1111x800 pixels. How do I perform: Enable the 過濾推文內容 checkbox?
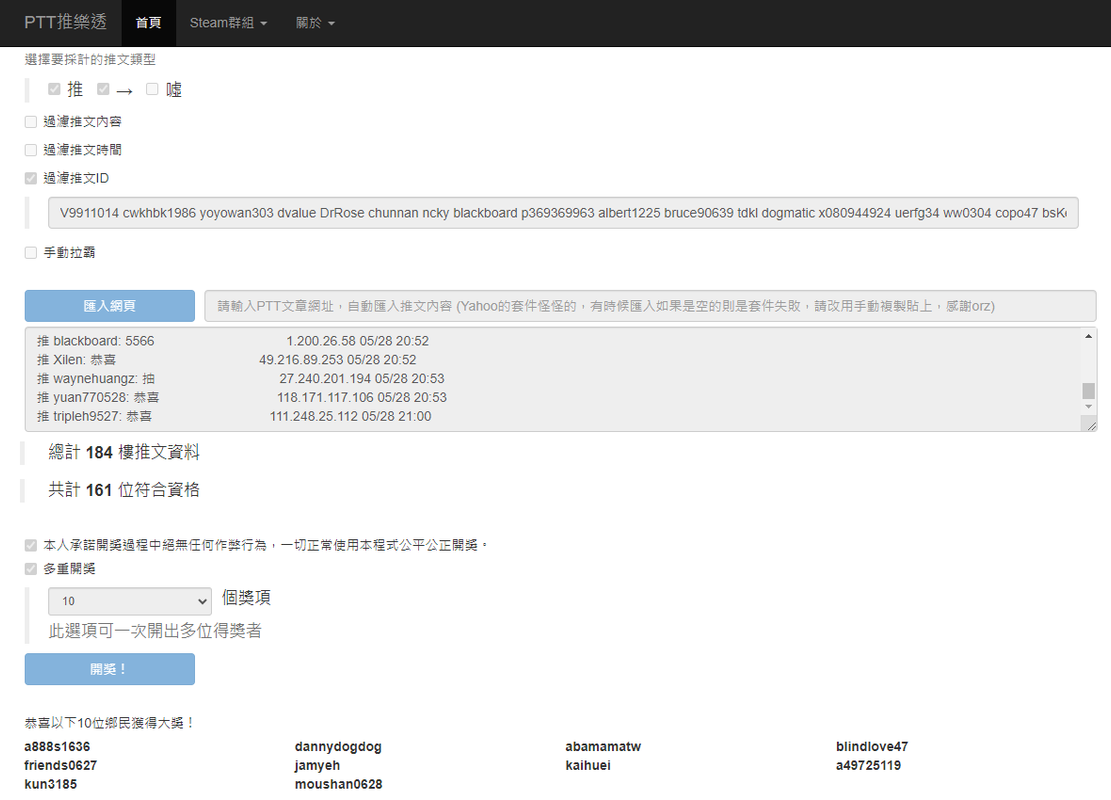(30, 122)
